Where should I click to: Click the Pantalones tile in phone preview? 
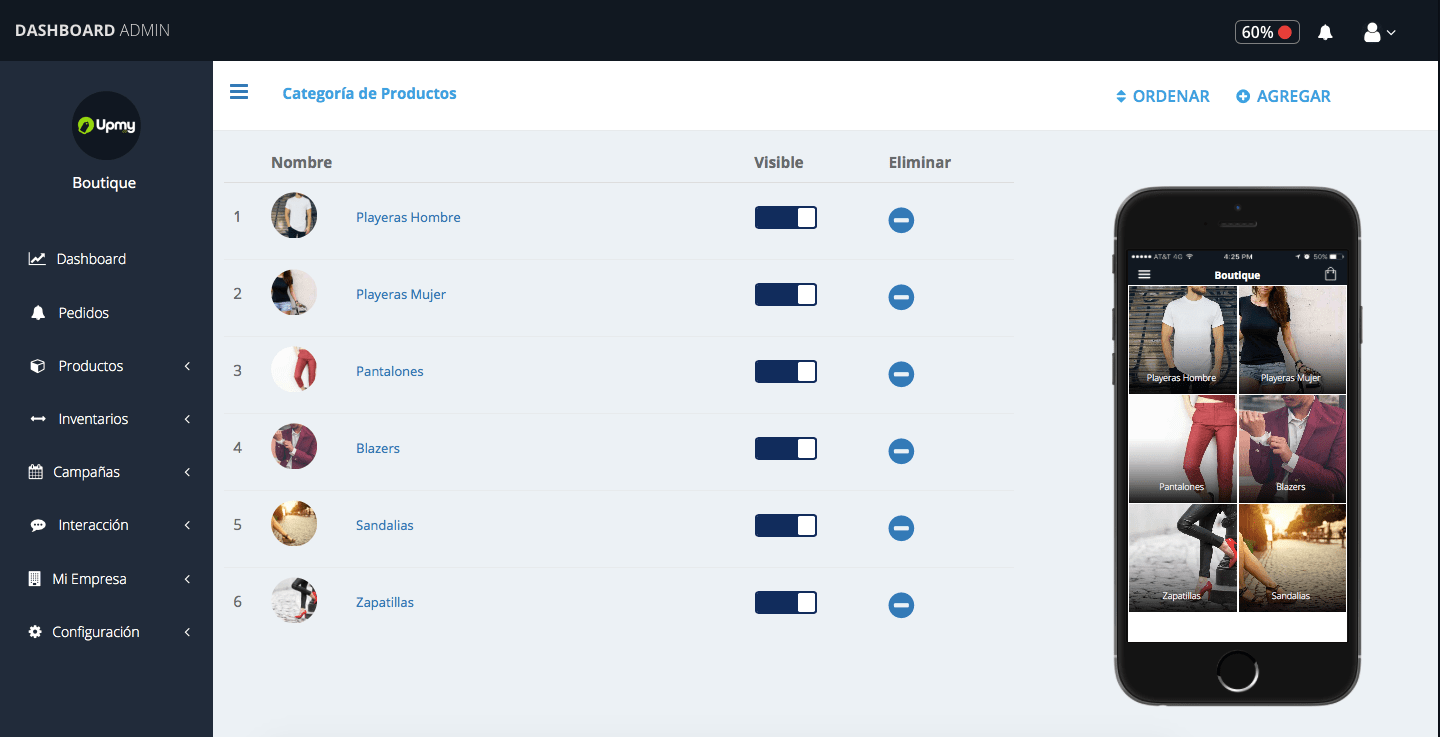[x=1182, y=448]
